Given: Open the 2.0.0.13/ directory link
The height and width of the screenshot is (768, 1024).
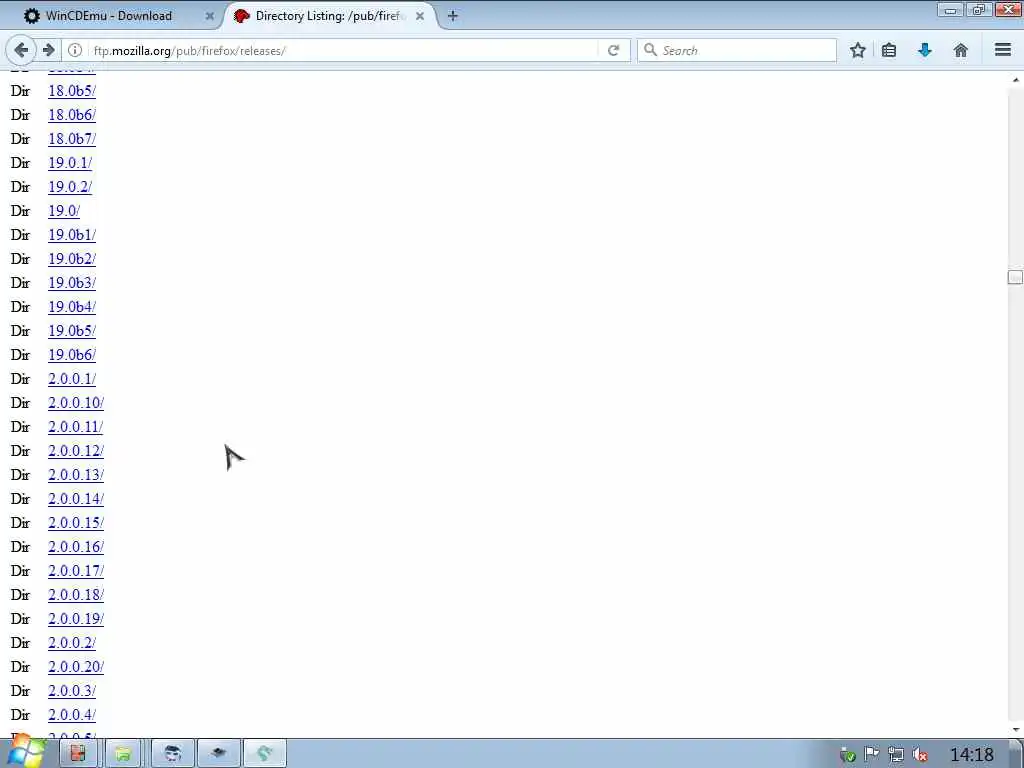Looking at the screenshot, I should pos(76,475).
